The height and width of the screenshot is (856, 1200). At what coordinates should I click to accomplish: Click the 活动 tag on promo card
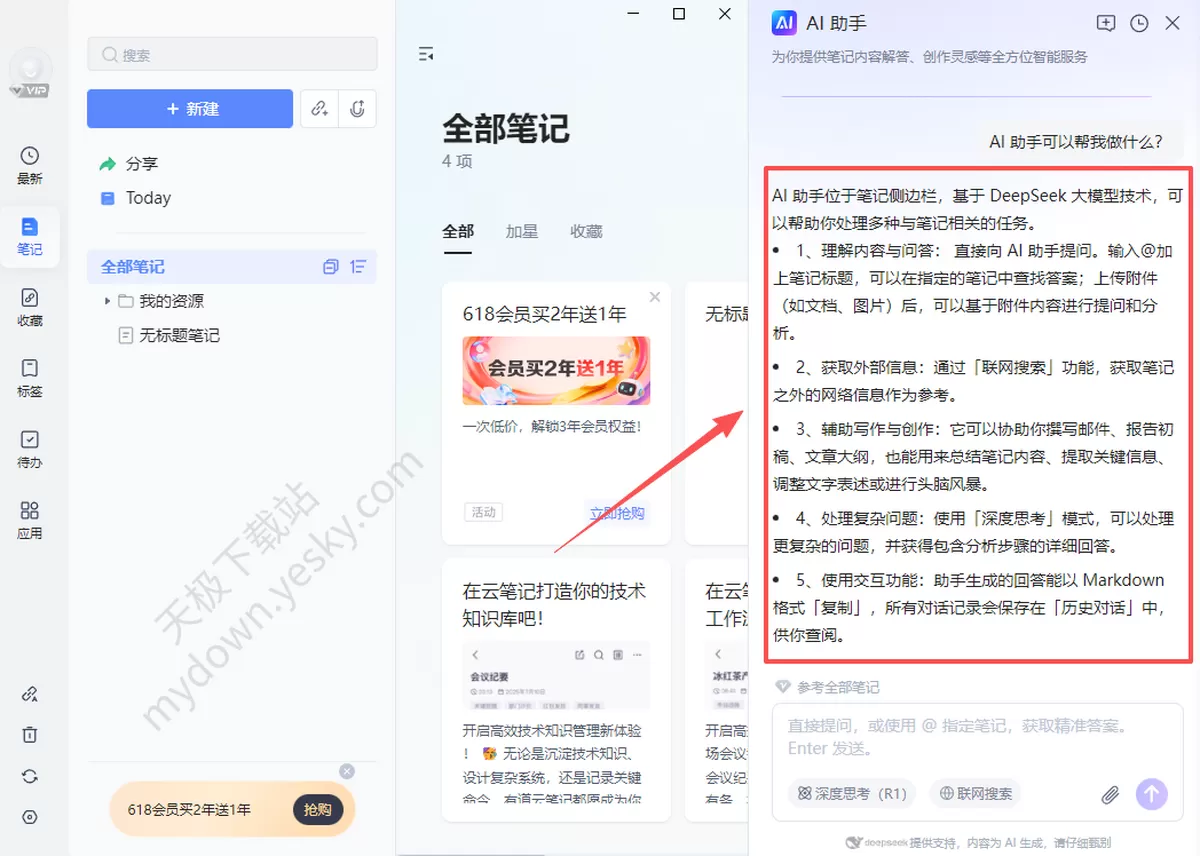pyautogui.click(x=484, y=512)
